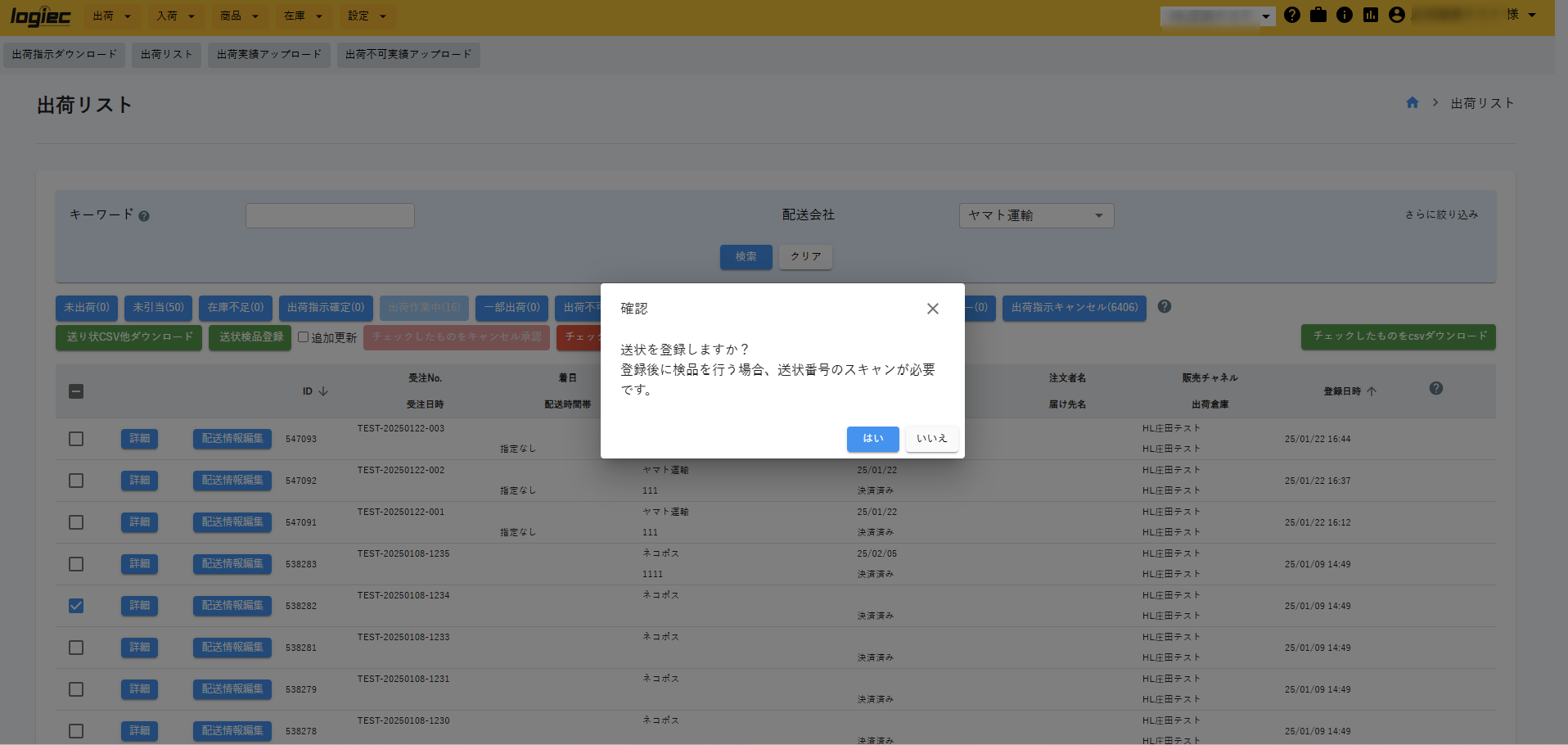The width and height of the screenshot is (1568, 745).
Task: Enable the 追加更新 checkbox
Action: 303,336
